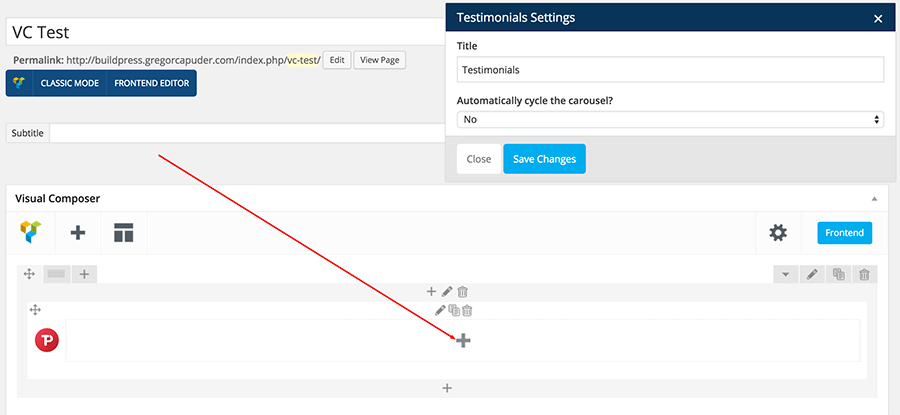Switch to FRONTEND EDITOR
Viewport: 900px width, 415px height.
[152, 83]
